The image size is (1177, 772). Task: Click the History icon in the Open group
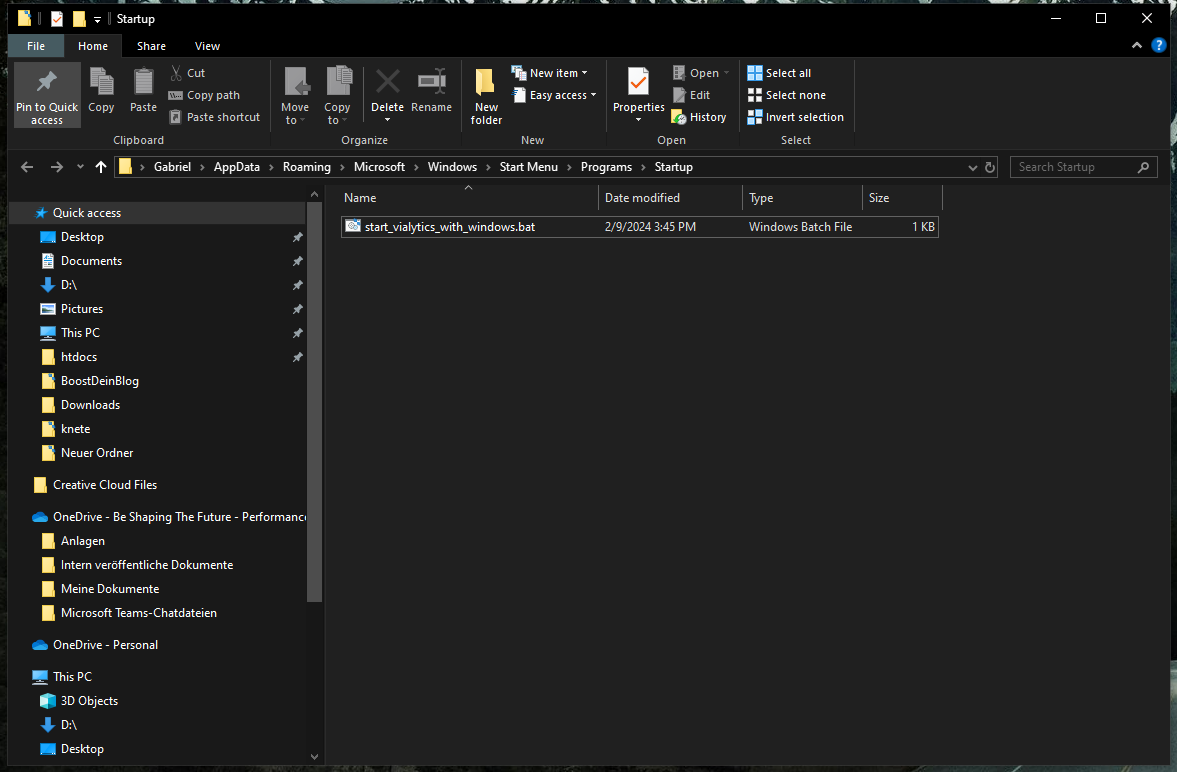[x=698, y=116]
